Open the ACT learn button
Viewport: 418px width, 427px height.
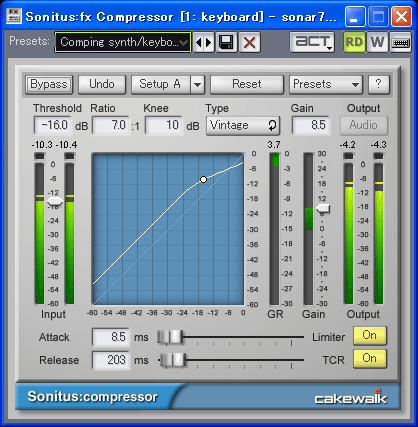[x=312, y=42]
